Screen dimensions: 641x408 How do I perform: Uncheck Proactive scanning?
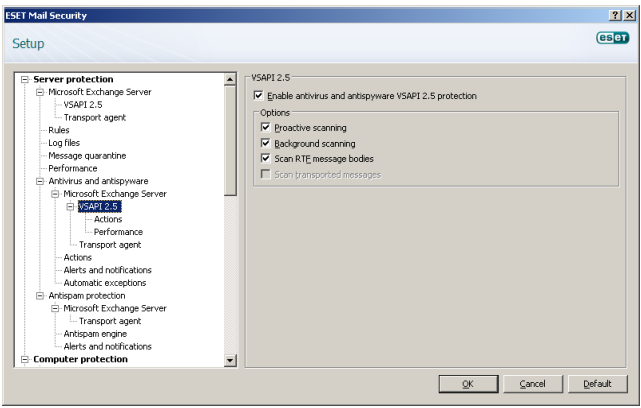pyautogui.click(x=265, y=127)
